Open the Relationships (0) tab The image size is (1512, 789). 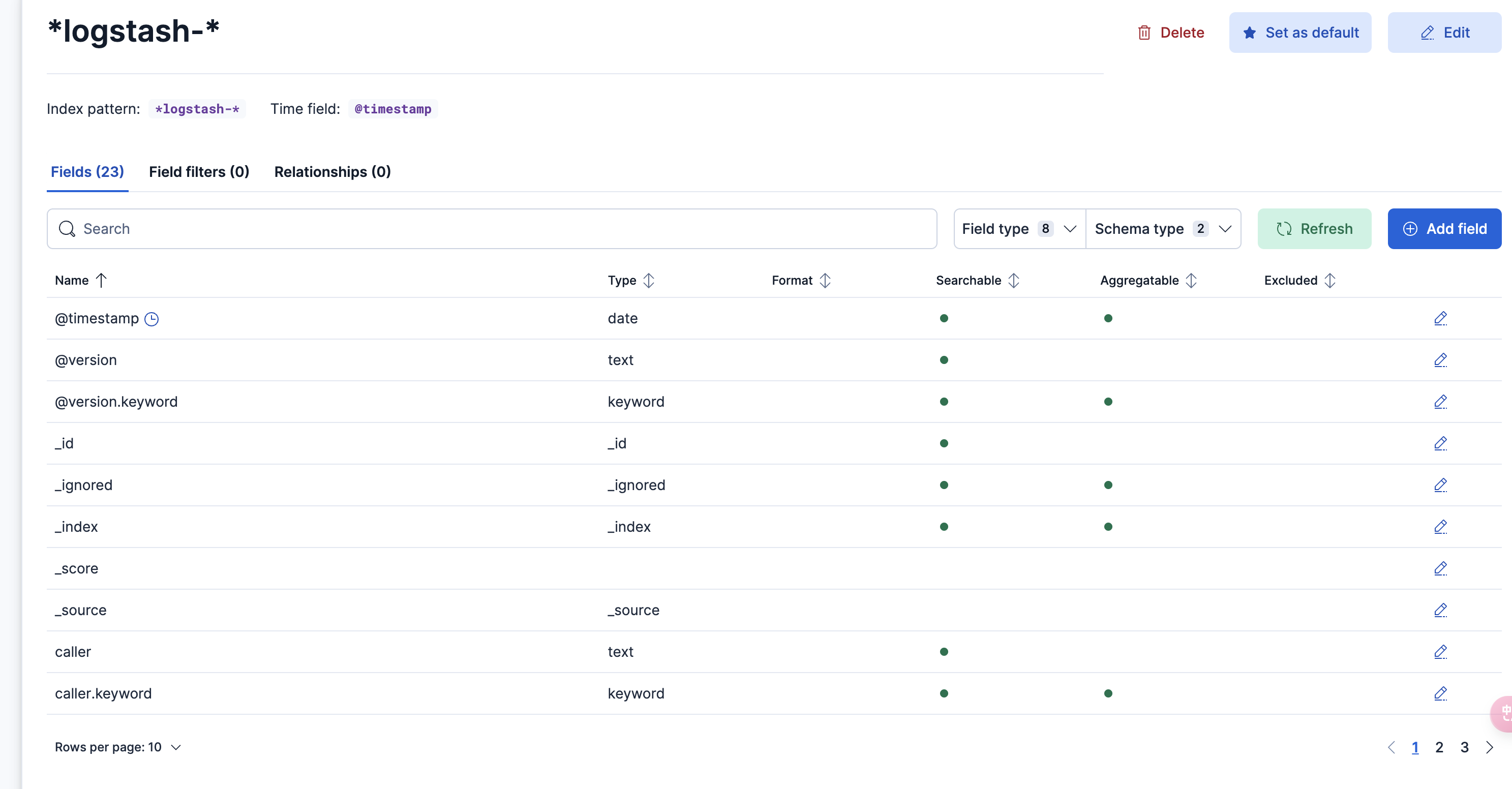click(332, 171)
